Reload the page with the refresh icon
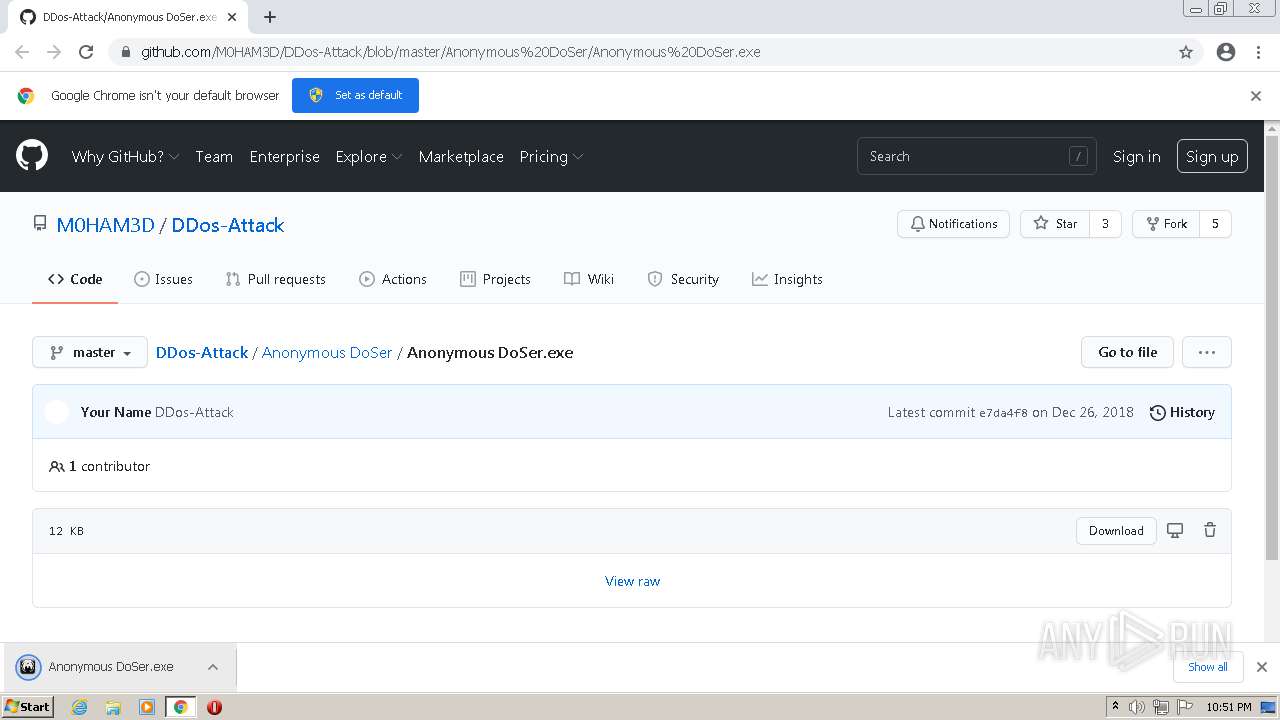This screenshot has height=720, width=1280. point(86,52)
